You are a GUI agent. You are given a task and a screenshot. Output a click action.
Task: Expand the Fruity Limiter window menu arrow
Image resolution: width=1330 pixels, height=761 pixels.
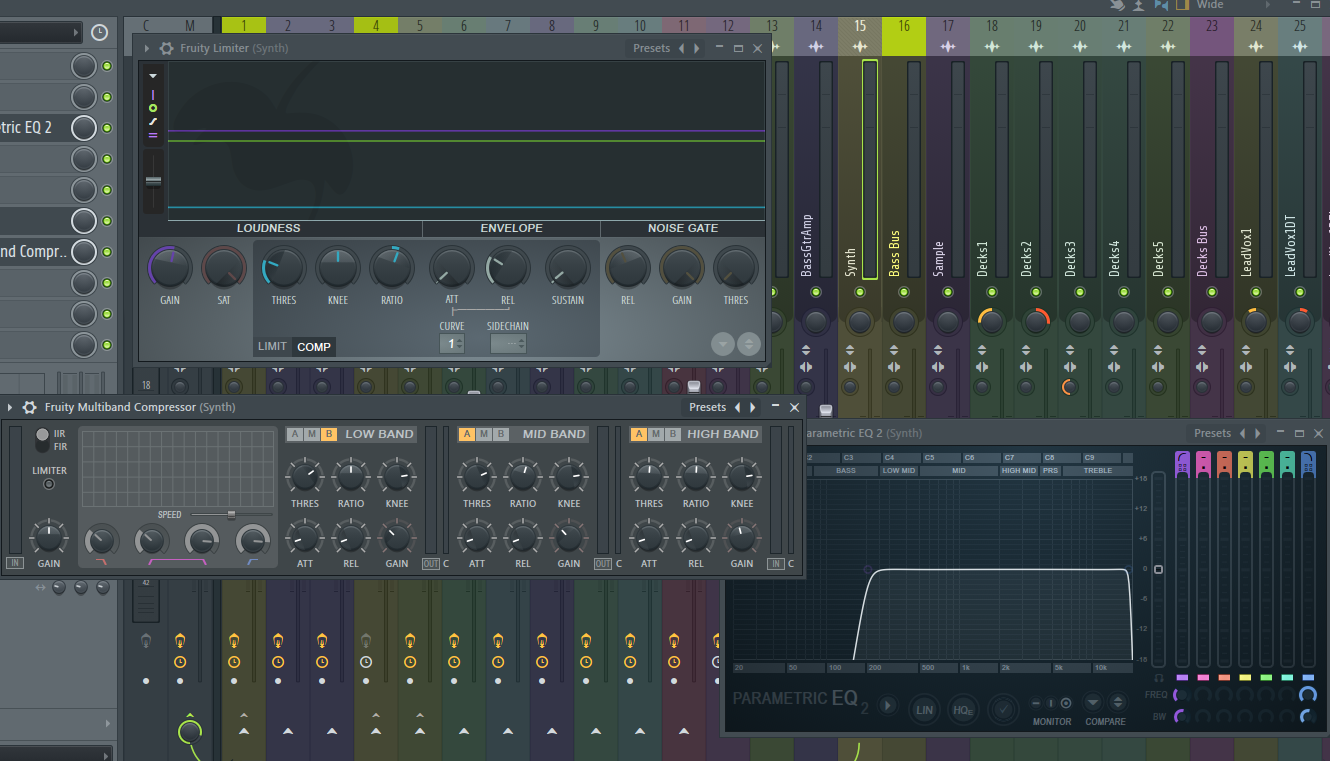click(147, 48)
